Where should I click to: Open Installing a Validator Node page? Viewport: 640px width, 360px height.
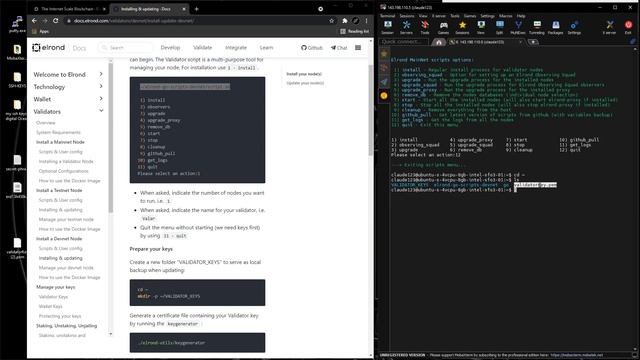(66, 161)
